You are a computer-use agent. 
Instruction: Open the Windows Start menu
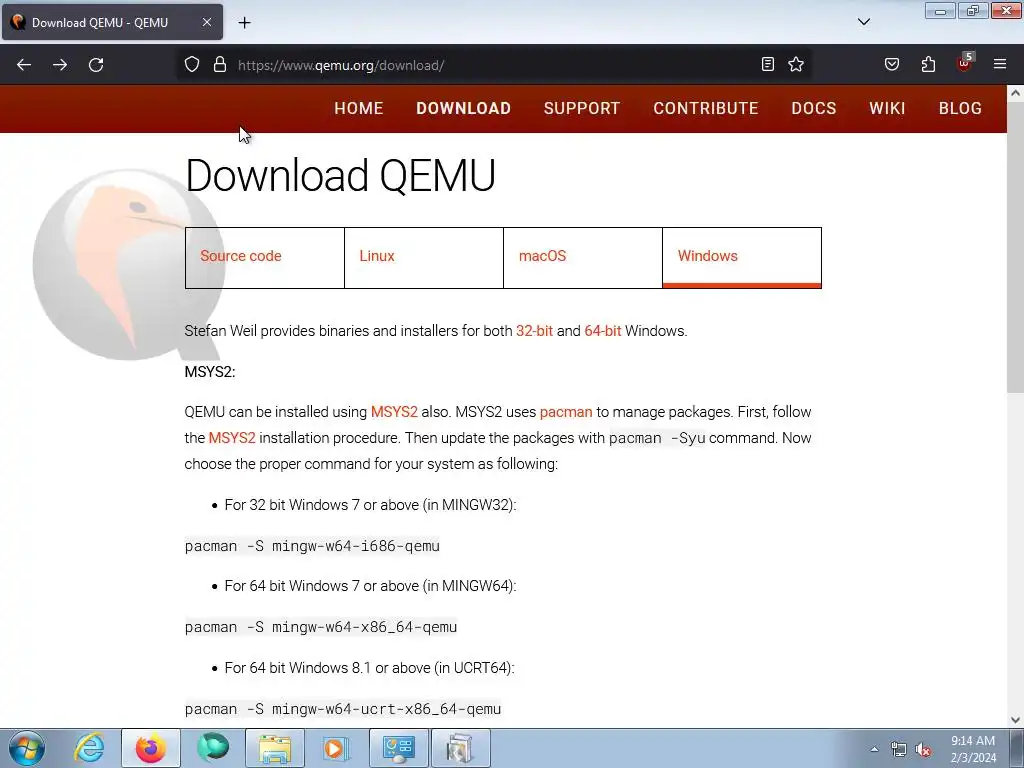point(27,748)
